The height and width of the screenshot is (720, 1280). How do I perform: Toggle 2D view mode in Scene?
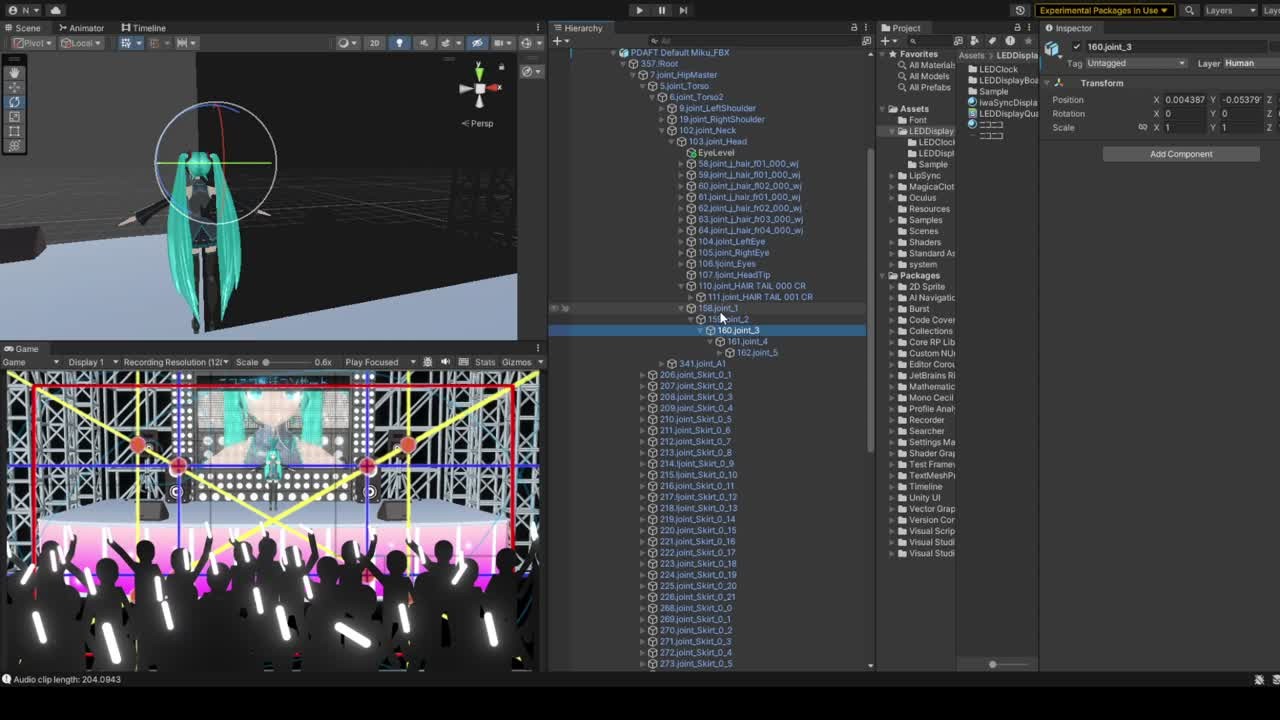[x=374, y=43]
